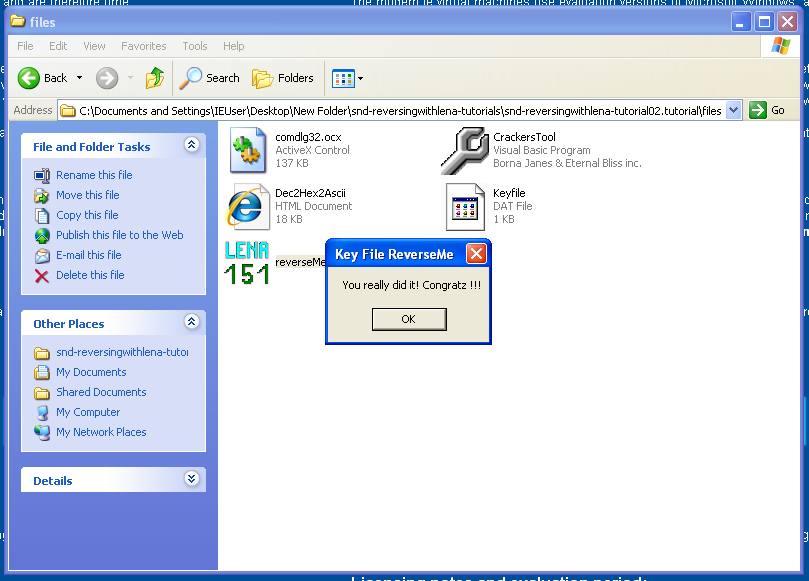Select the LENA 151 reverseMe icon

pos(247,263)
